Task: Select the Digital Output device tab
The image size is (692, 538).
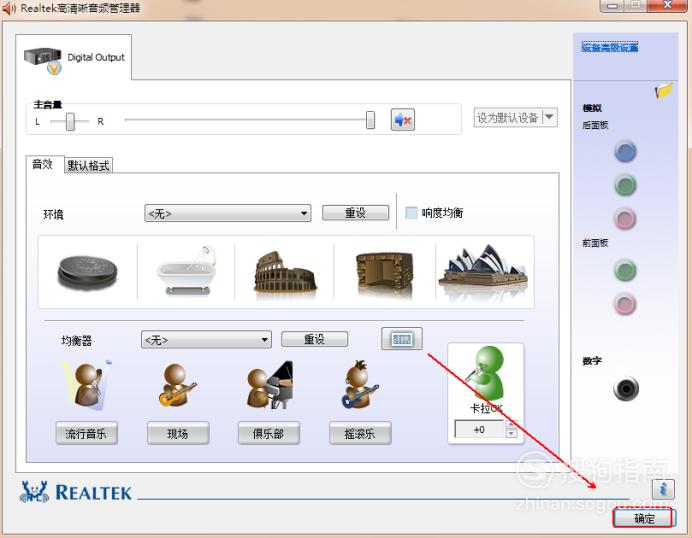Action: pos(74,57)
